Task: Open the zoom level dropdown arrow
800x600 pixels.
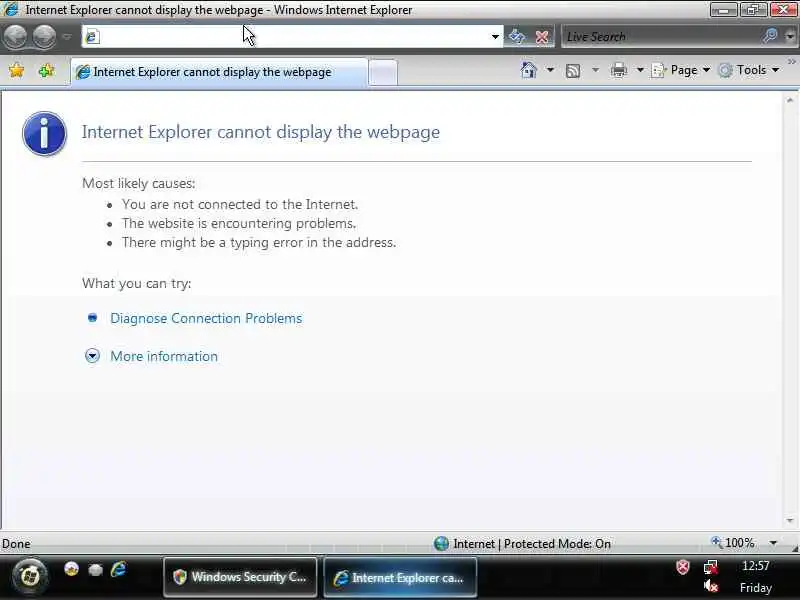Action: tap(773, 543)
